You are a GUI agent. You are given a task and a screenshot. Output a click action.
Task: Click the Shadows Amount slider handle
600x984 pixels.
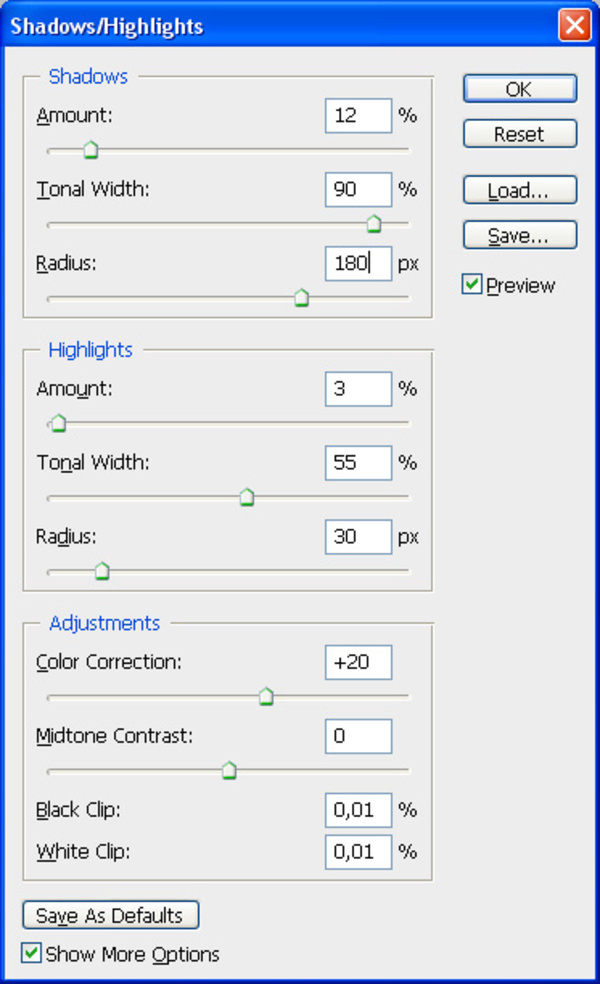(91, 149)
